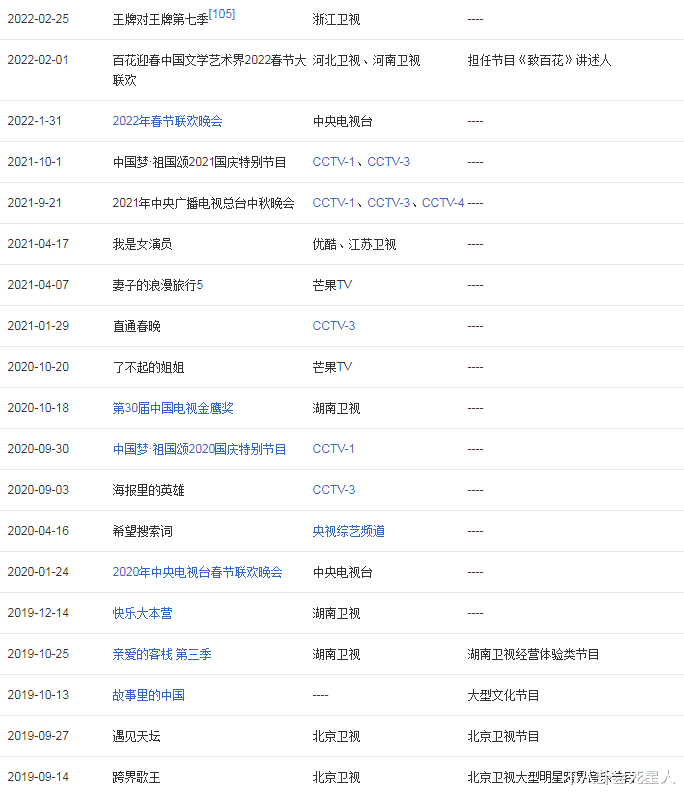Select 湖南卫视 in the 2019-12-14 row

coord(336,613)
